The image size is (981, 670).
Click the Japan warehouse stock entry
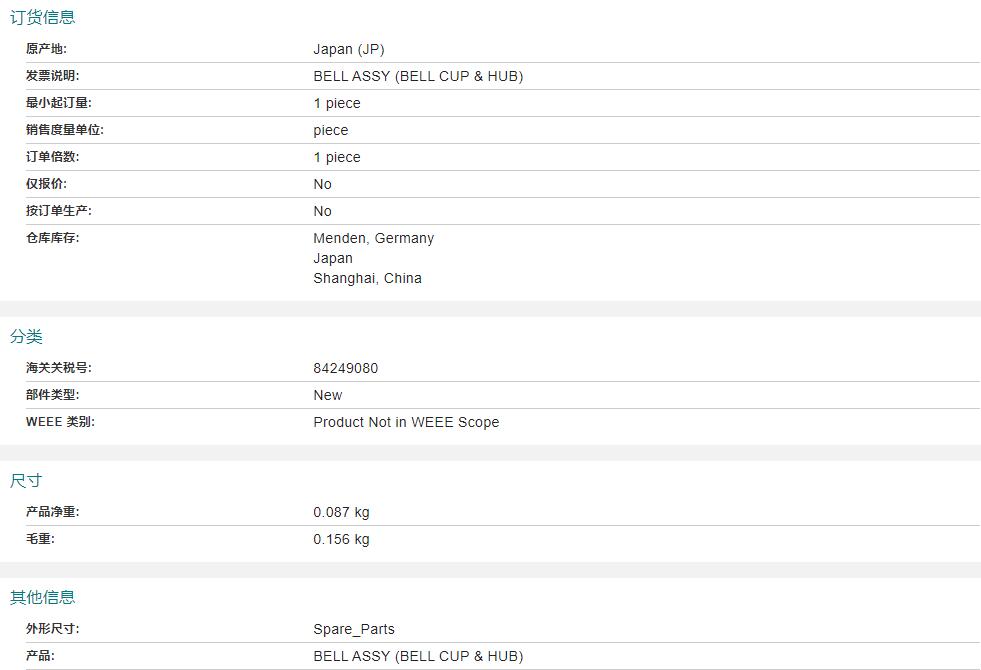pos(333,258)
